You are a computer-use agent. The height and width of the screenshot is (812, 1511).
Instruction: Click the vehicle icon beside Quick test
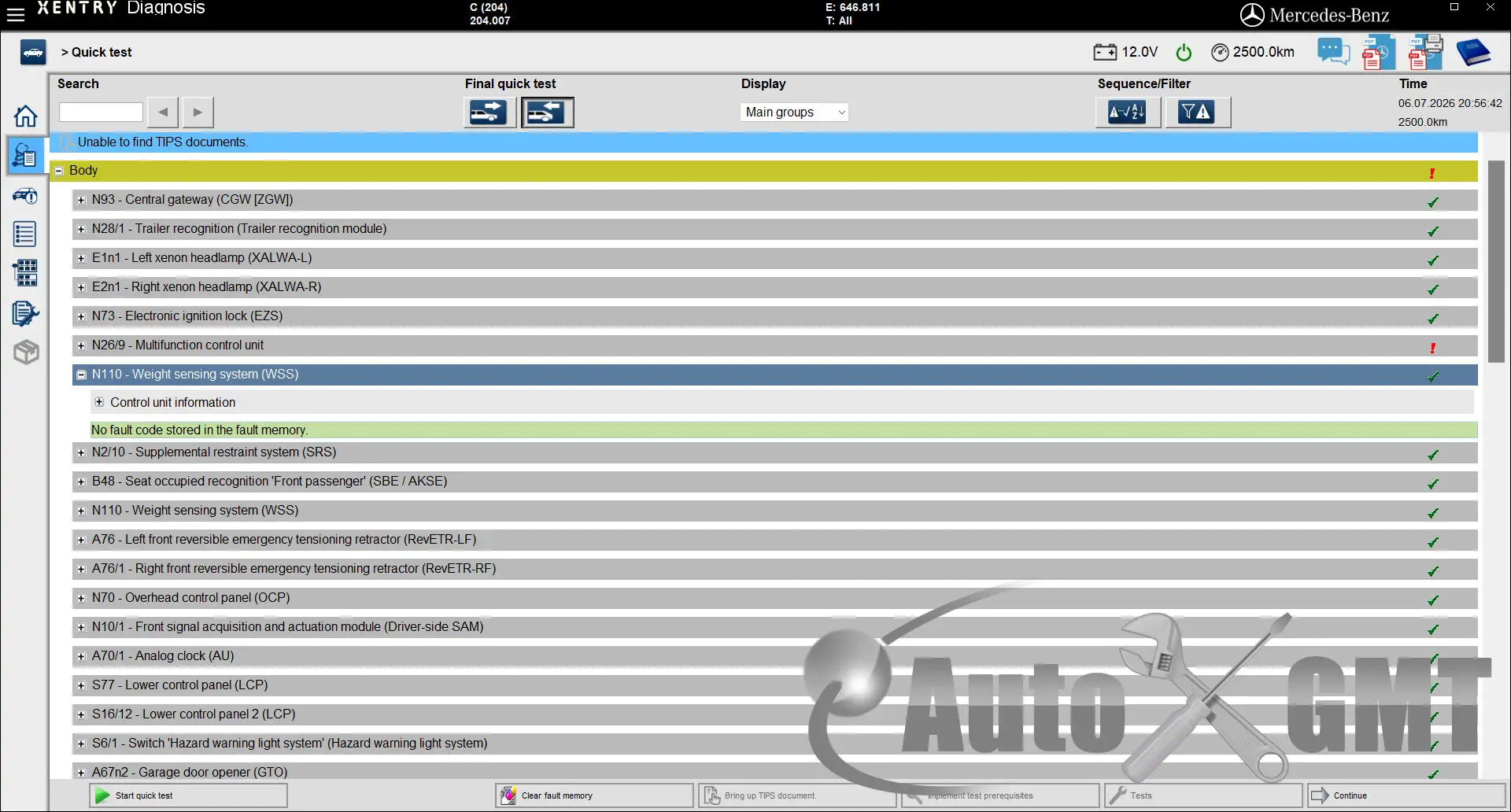pyautogui.click(x=32, y=52)
